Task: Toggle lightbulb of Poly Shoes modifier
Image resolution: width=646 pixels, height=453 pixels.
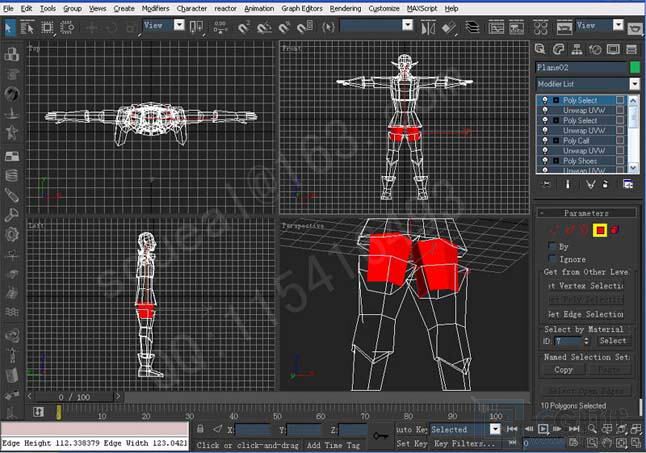Action: click(x=545, y=161)
